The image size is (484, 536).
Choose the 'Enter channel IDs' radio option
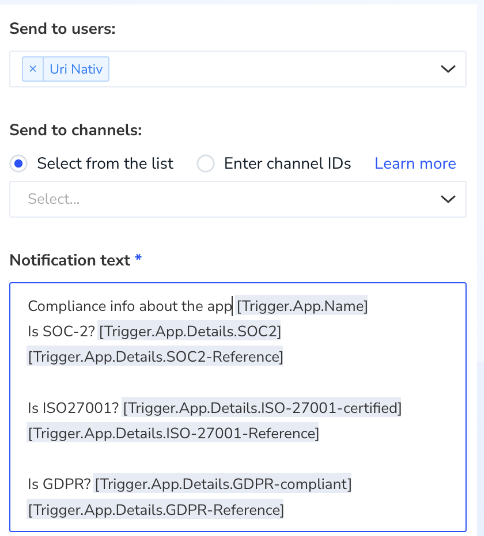click(x=205, y=163)
